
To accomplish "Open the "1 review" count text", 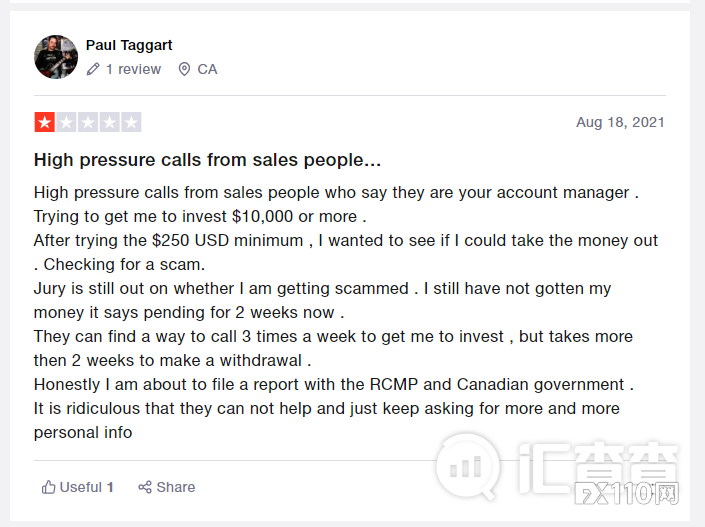I will pyautogui.click(x=133, y=69).
